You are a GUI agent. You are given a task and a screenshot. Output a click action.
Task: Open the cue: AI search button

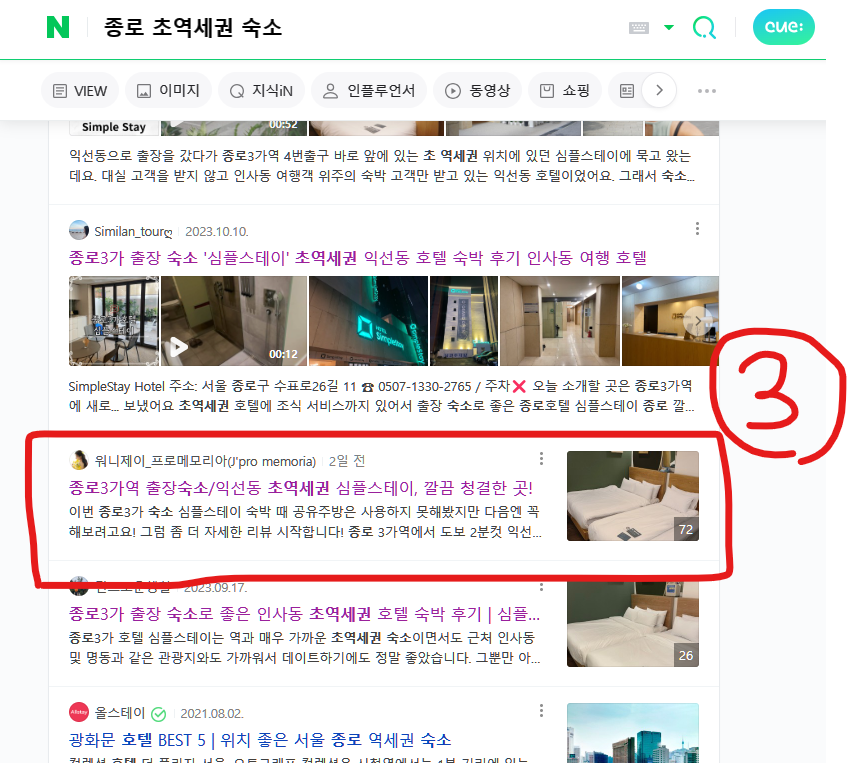784,27
